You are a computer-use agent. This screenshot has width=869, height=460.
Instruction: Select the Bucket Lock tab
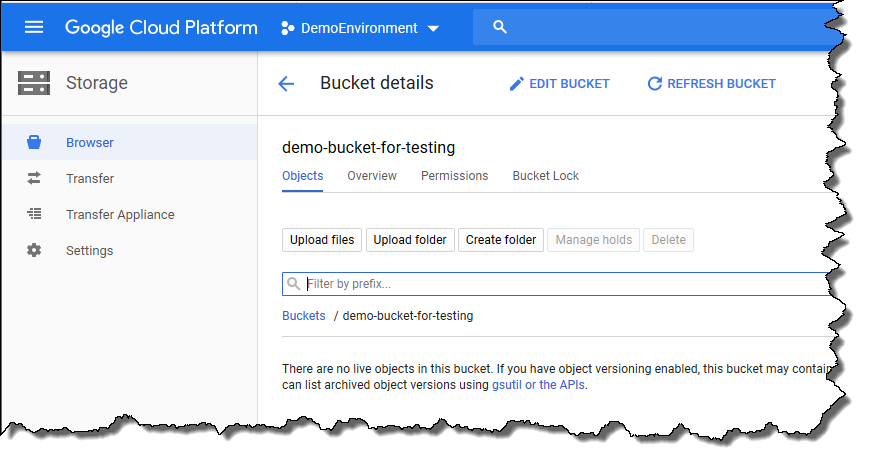pyautogui.click(x=545, y=176)
